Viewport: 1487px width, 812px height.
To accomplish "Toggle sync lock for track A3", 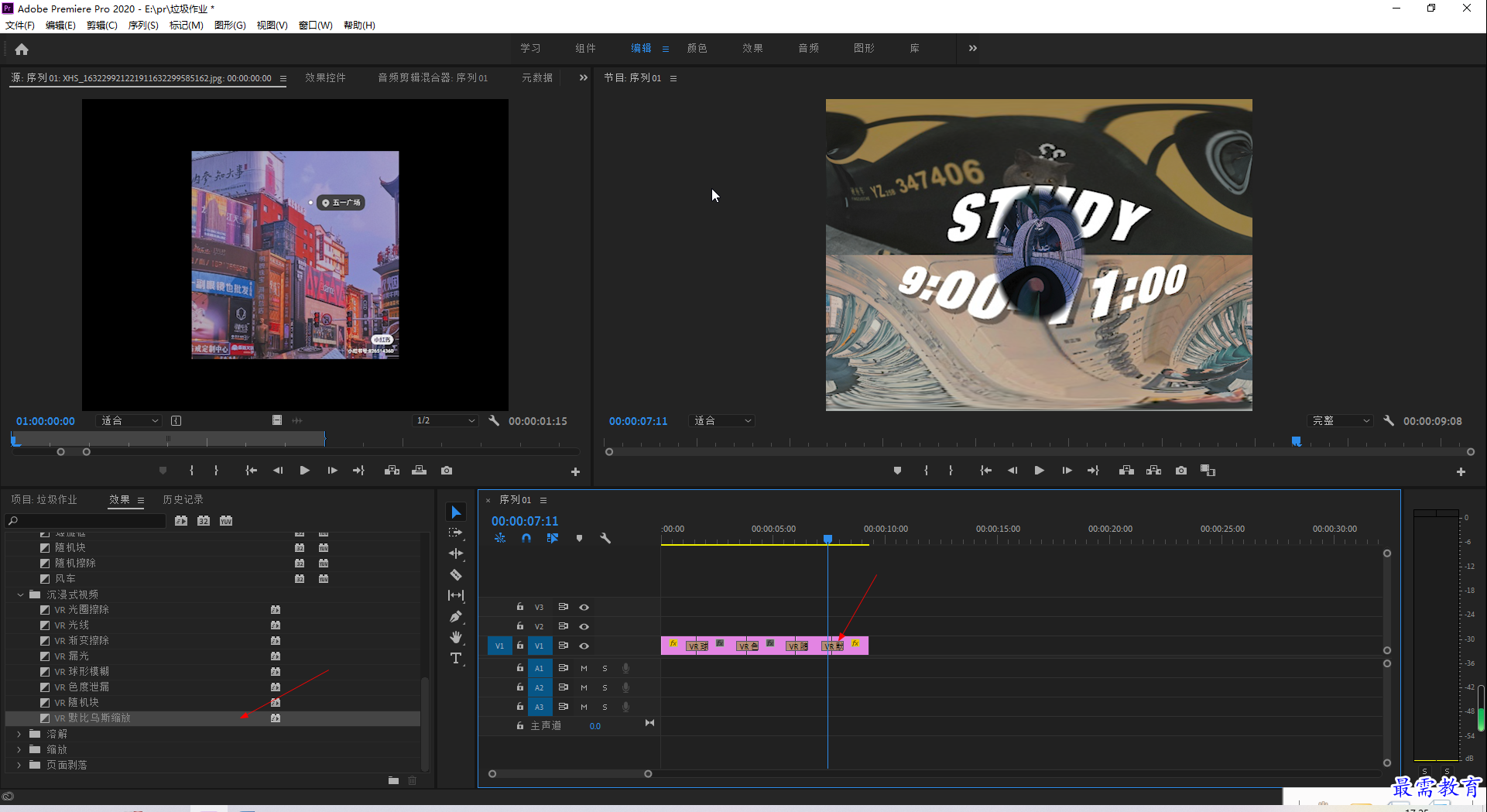I will 564,706.
